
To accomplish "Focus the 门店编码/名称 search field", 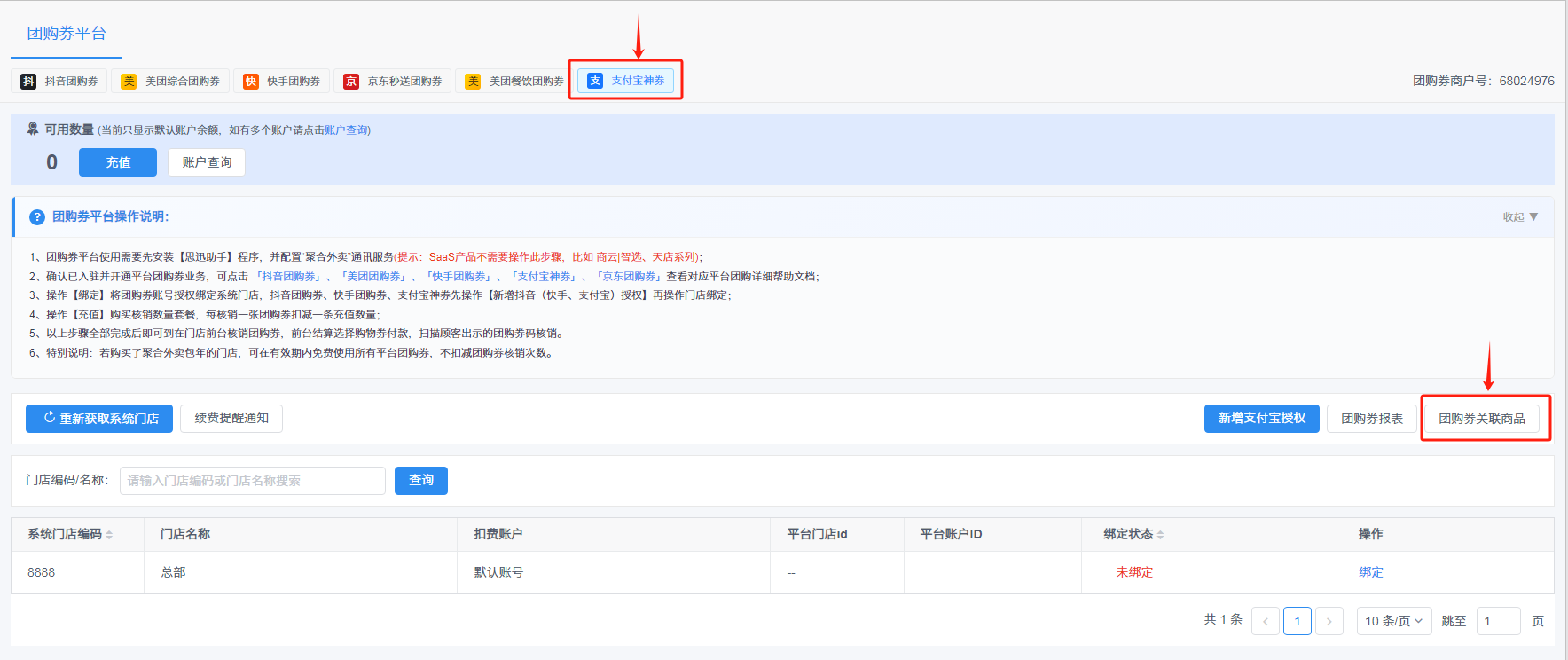I will tap(253, 481).
